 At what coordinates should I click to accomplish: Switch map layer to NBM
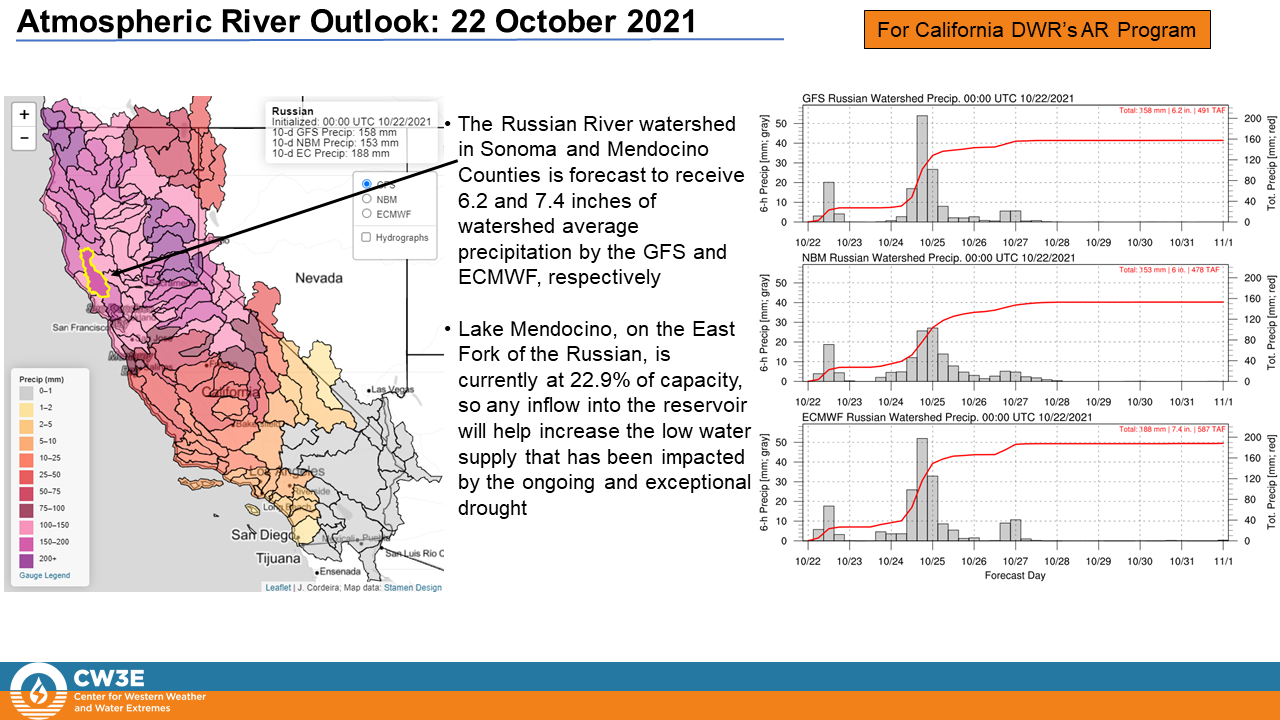(x=367, y=199)
